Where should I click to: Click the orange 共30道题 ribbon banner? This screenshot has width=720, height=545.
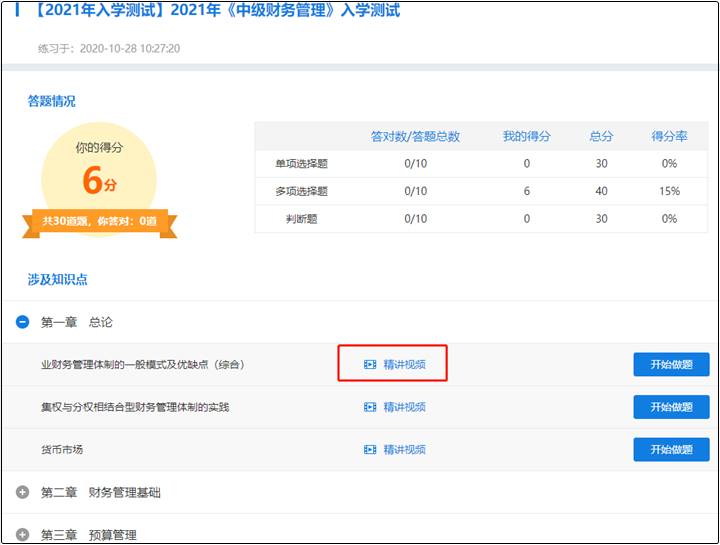(x=99, y=222)
